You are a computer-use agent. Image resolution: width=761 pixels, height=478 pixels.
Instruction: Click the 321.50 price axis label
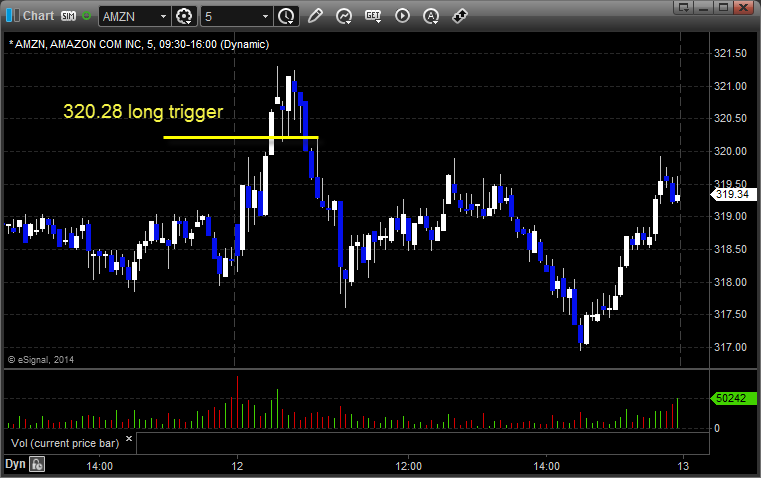[x=730, y=53]
